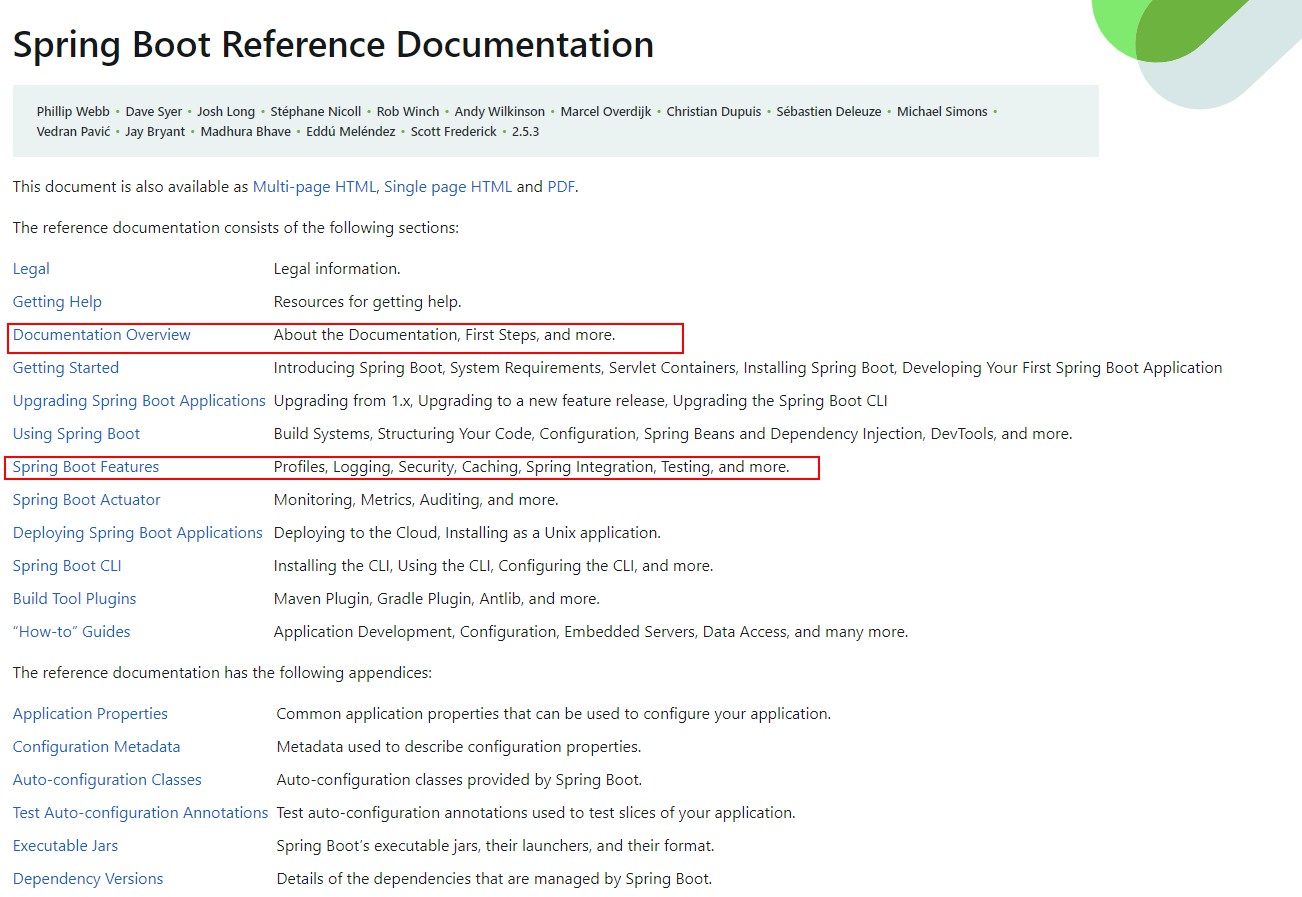Open the PDF version link
Screen dimensions: 1302x897
561,187
